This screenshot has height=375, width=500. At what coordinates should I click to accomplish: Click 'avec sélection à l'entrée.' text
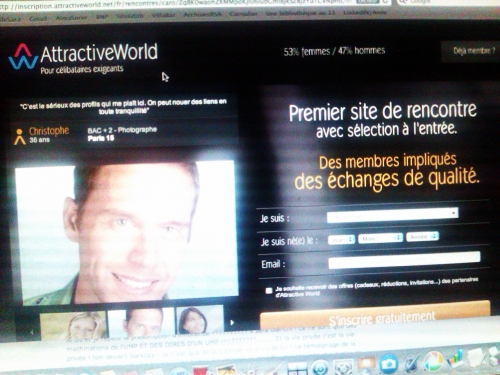pyautogui.click(x=386, y=130)
